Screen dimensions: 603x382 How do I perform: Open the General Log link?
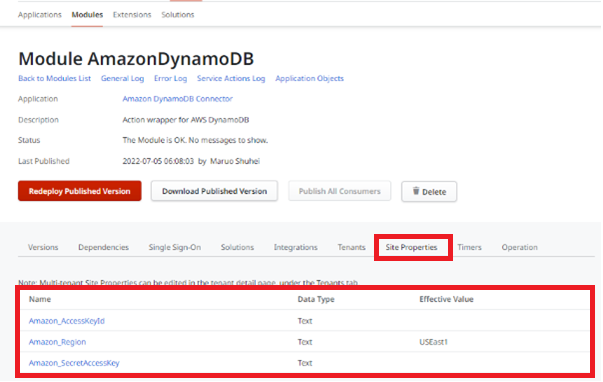tap(122, 78)
